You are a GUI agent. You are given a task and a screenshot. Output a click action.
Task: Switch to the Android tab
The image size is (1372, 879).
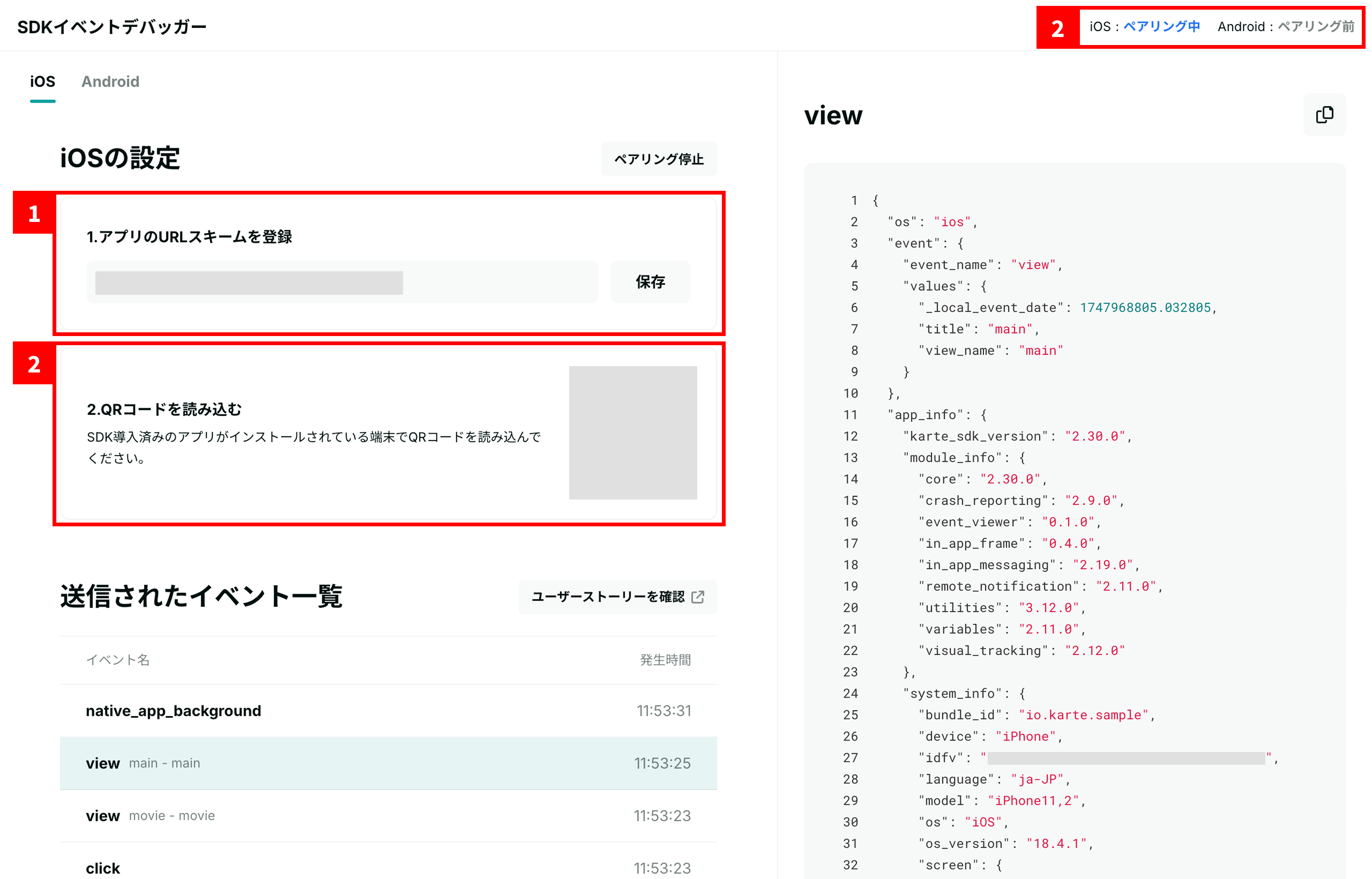(x=110, y=82)
